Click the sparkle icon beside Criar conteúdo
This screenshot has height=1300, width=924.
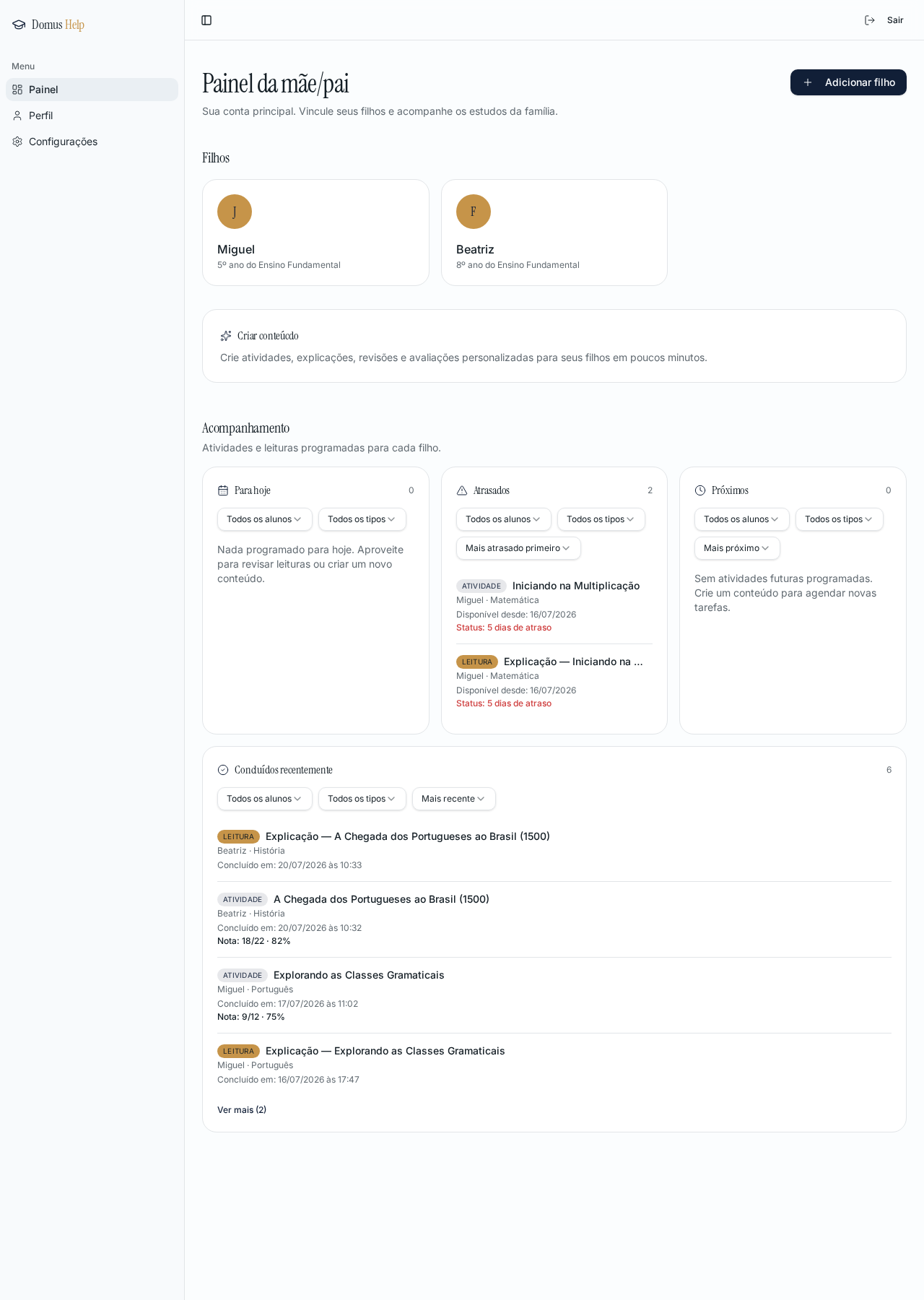[226, 336]
